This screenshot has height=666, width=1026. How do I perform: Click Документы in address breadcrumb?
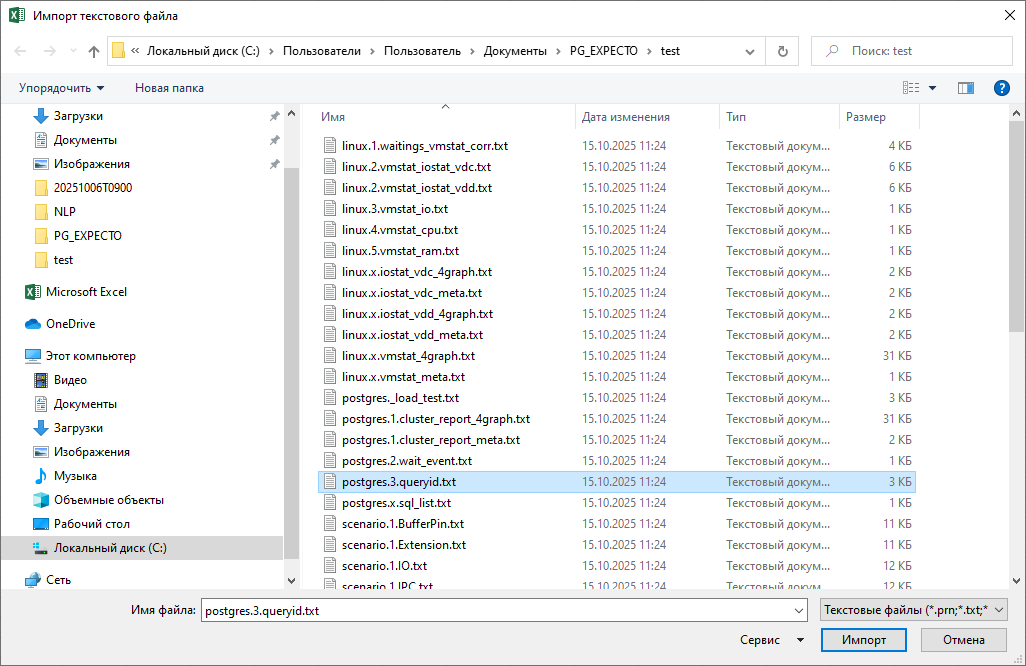[515, 51]
